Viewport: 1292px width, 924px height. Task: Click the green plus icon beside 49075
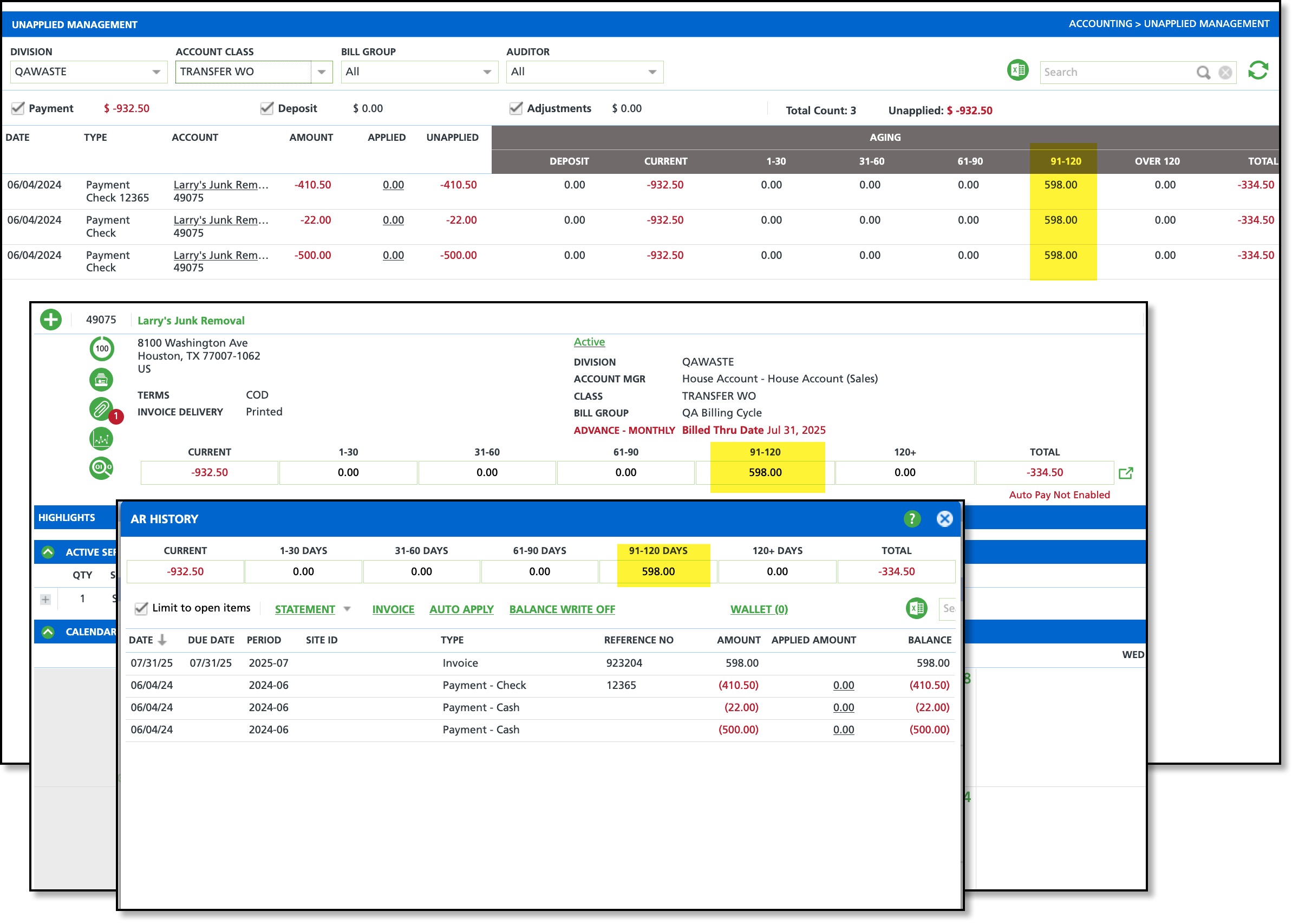click(50, 320)
